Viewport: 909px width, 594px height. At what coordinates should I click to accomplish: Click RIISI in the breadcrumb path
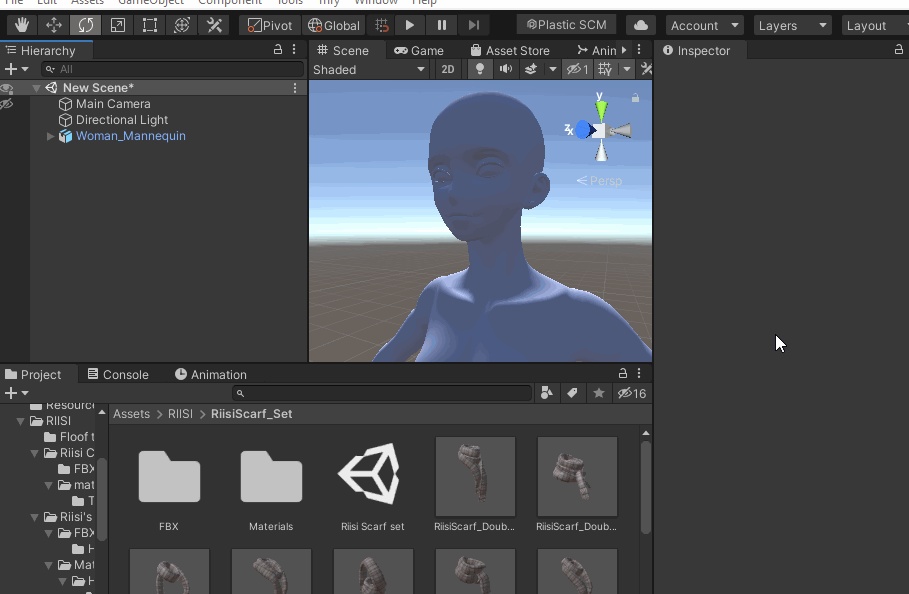[180, 414]
